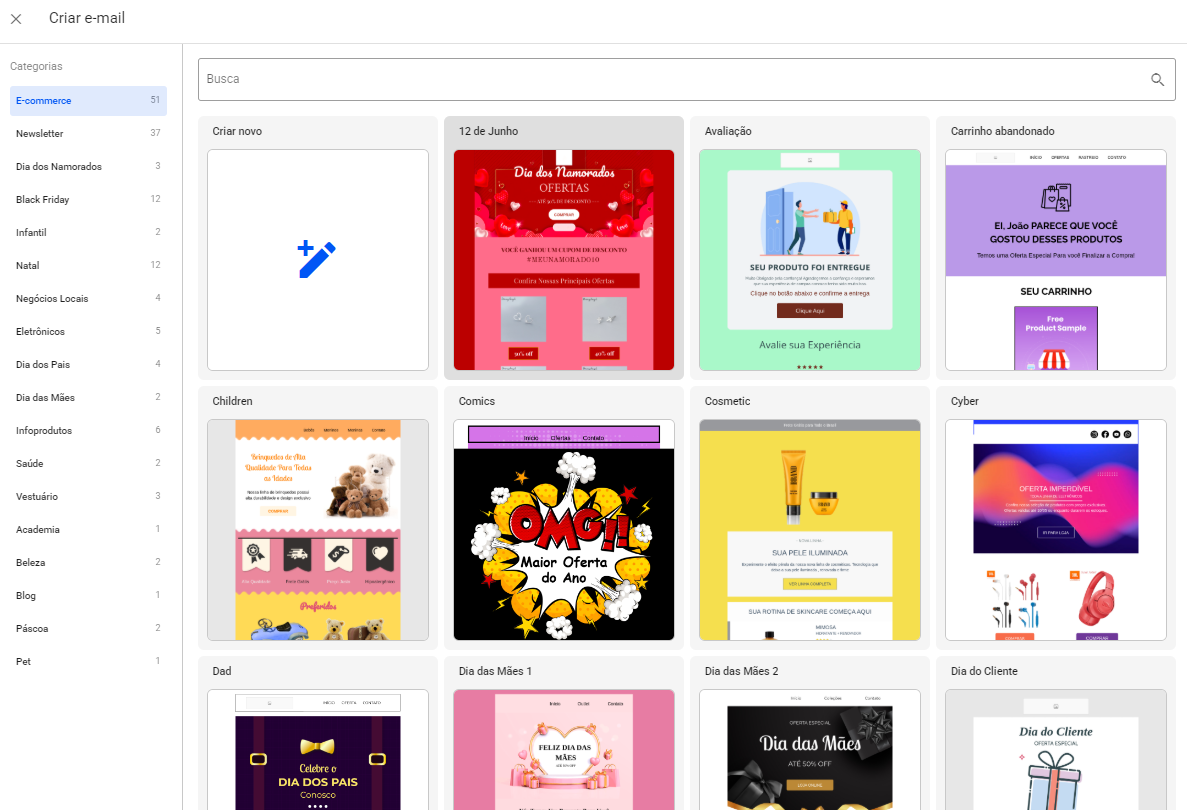Focus the Busca search field
This screenshot has width=1187, height=810.
pos(670,79)
